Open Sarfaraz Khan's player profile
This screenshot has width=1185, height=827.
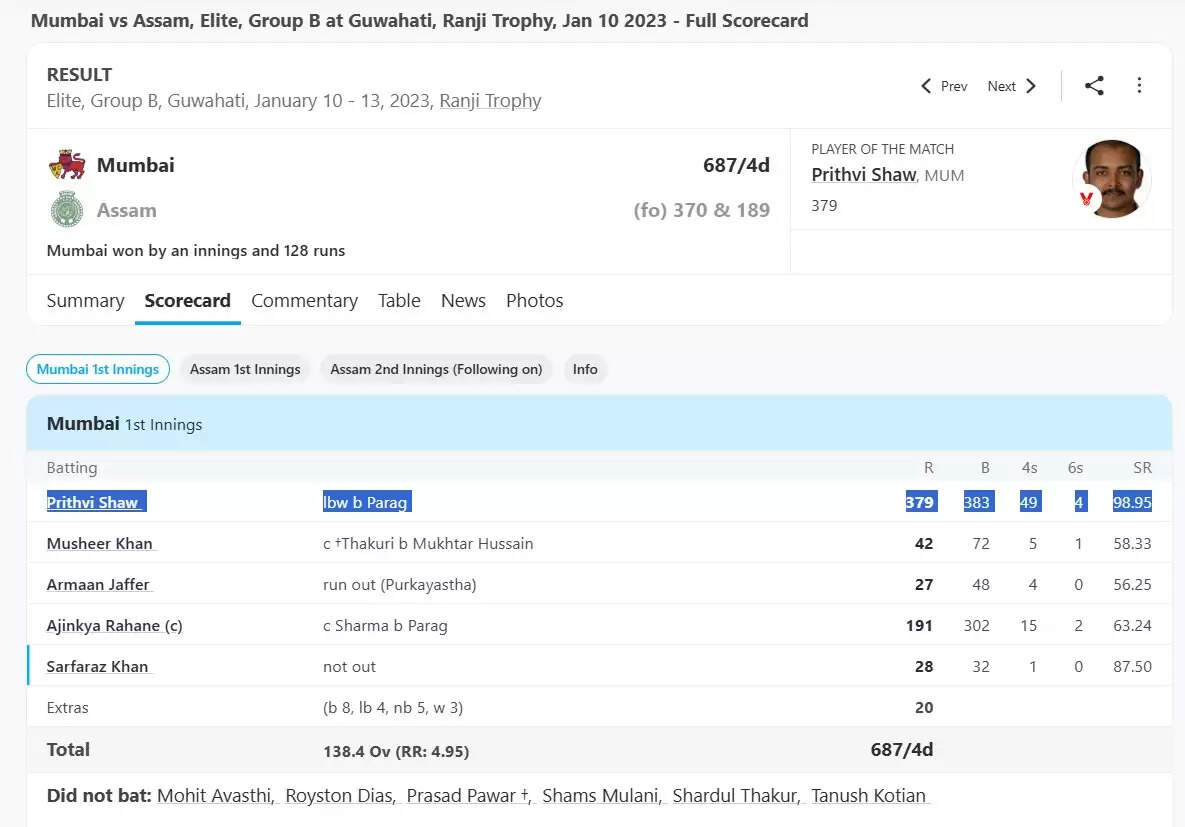(97, 666)
